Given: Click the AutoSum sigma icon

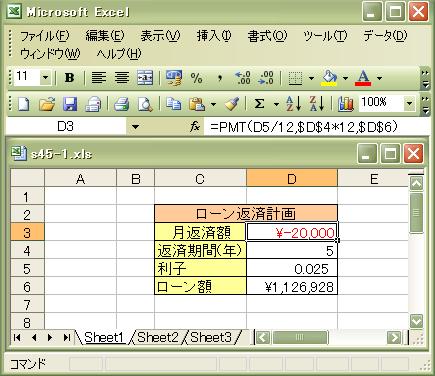Looking at the screenshot, I should [x=259, y=104].
